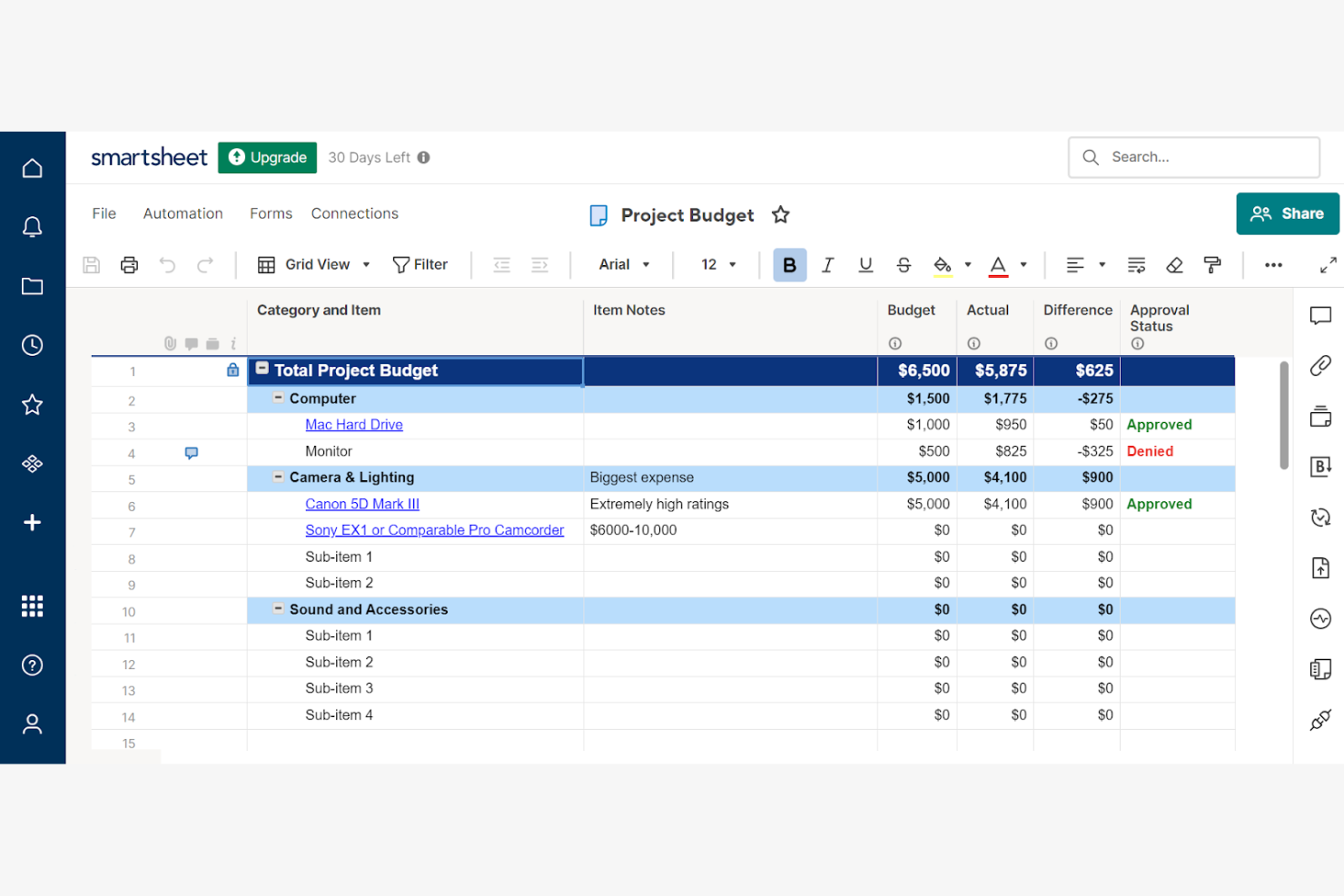Click the Canon 5D Mark III link
This screenshot has width=1344, height=896.
pos(361,504)
